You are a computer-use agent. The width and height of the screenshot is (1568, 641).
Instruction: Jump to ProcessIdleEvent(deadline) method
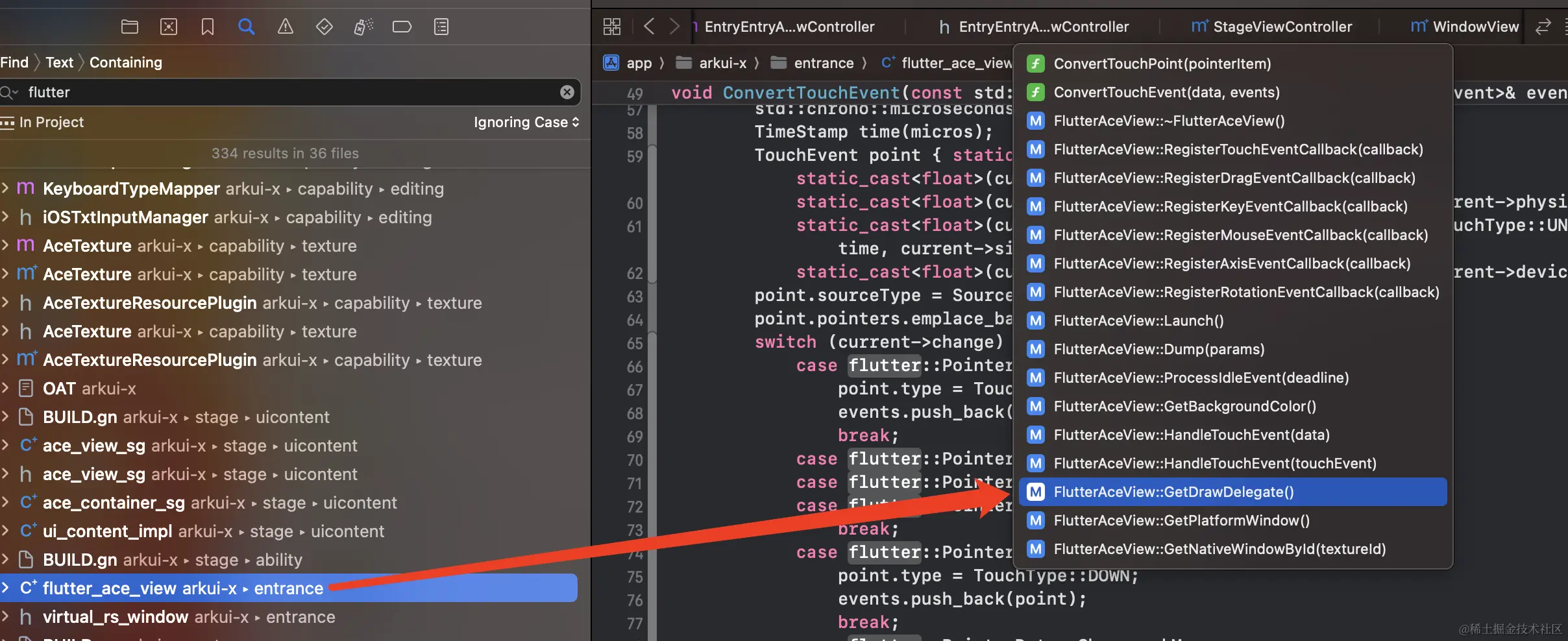(x=1233, y=378)
